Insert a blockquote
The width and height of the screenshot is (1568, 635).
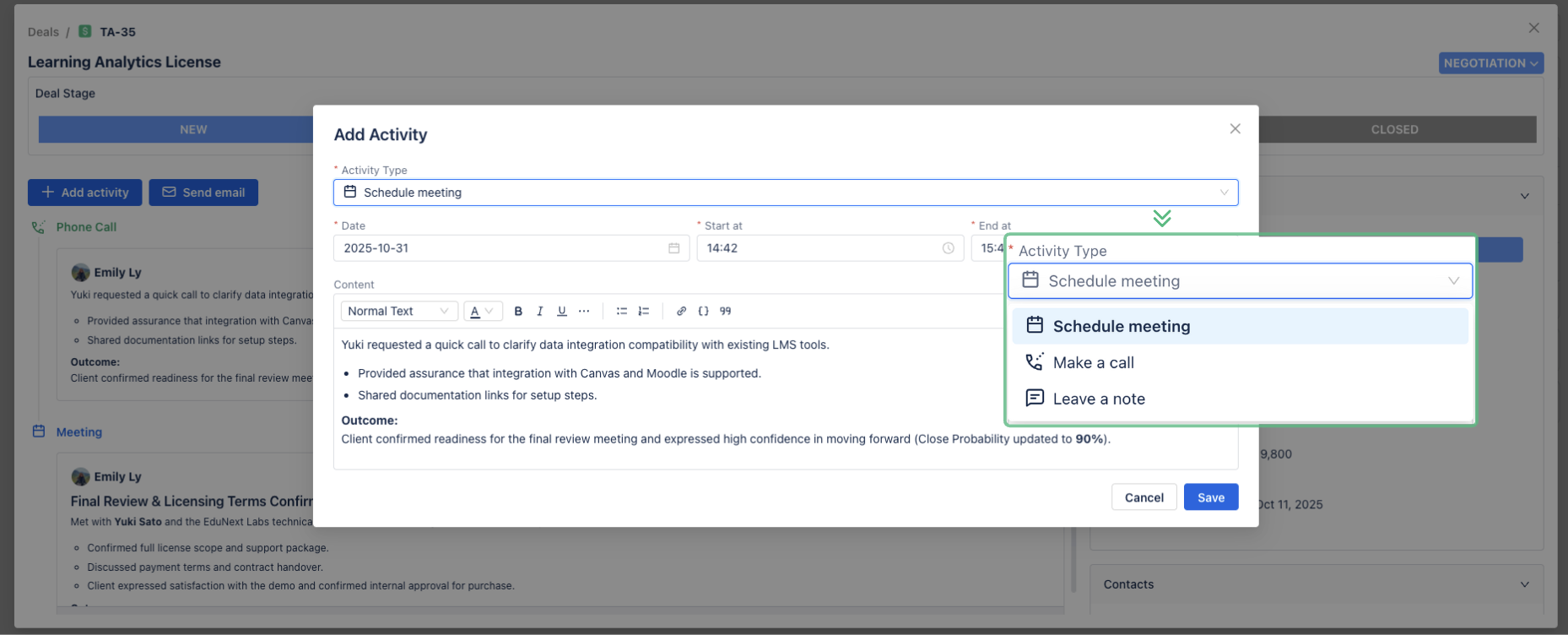pyautogui.click(x=725, y=312)
